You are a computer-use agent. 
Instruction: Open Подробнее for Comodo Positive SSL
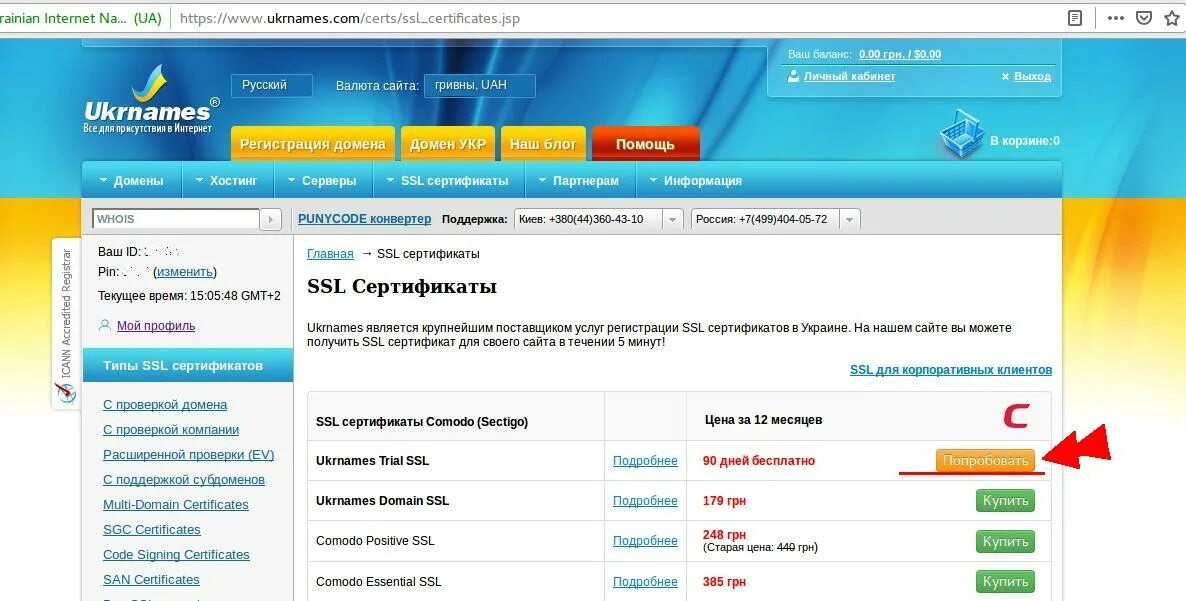coord(645,541)
